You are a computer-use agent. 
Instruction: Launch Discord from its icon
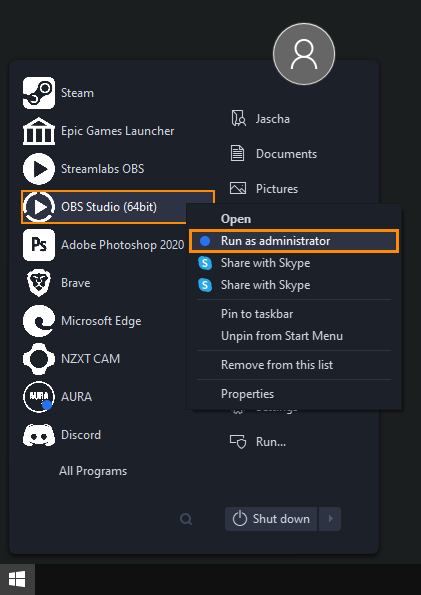tap(39, 434)
